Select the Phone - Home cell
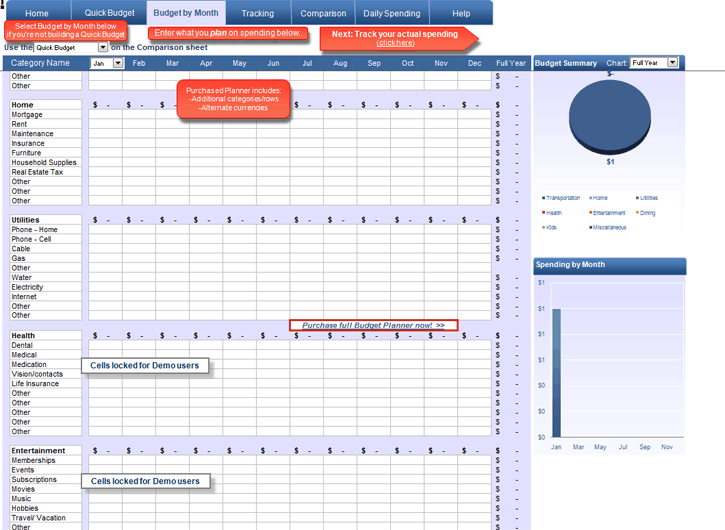This screenshot has height=530, width=725. [45, 230]
